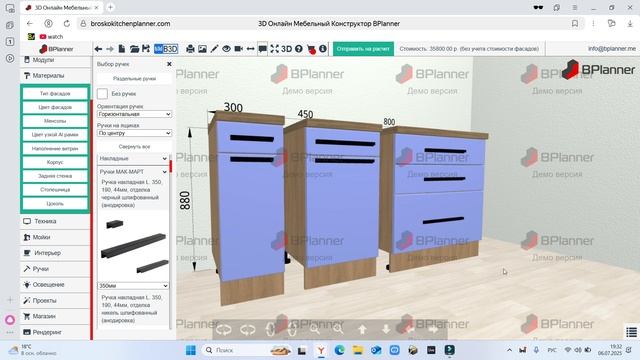Viewport: 640px width, 360px height.
Task: Open File Explorer from the taskbar
Action: click(x=358, y=350)
